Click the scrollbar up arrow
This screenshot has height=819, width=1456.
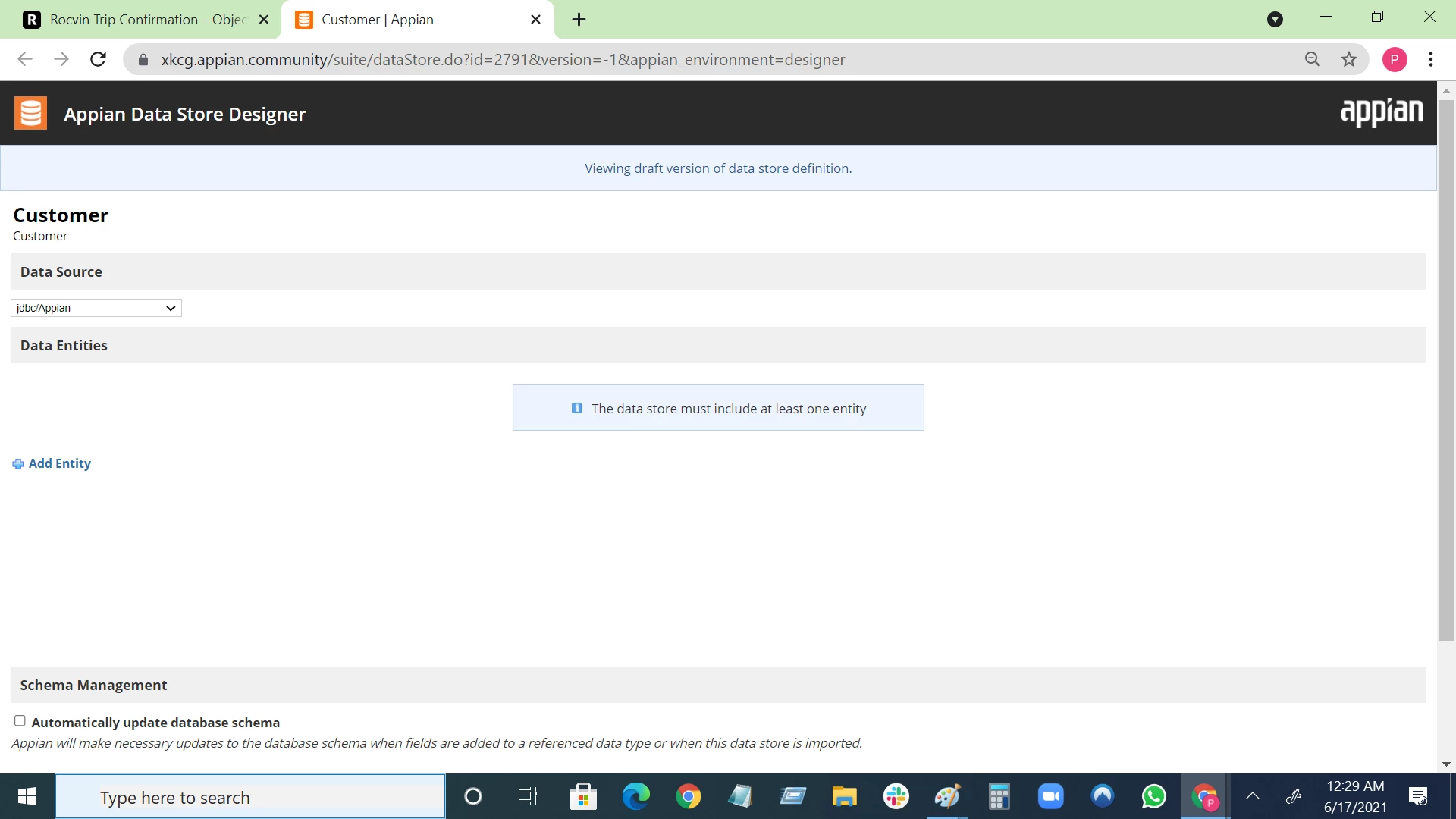coord(1446,90)
